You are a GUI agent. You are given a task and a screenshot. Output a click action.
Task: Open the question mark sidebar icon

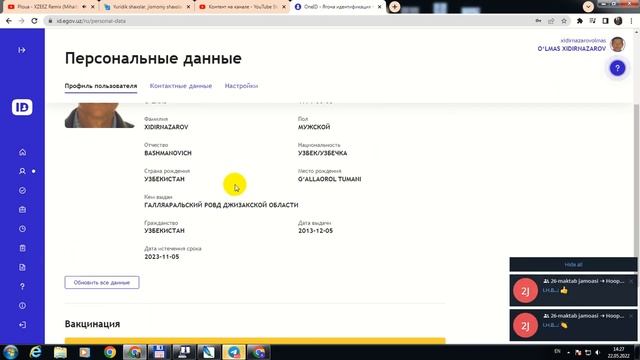pos(22,287)
